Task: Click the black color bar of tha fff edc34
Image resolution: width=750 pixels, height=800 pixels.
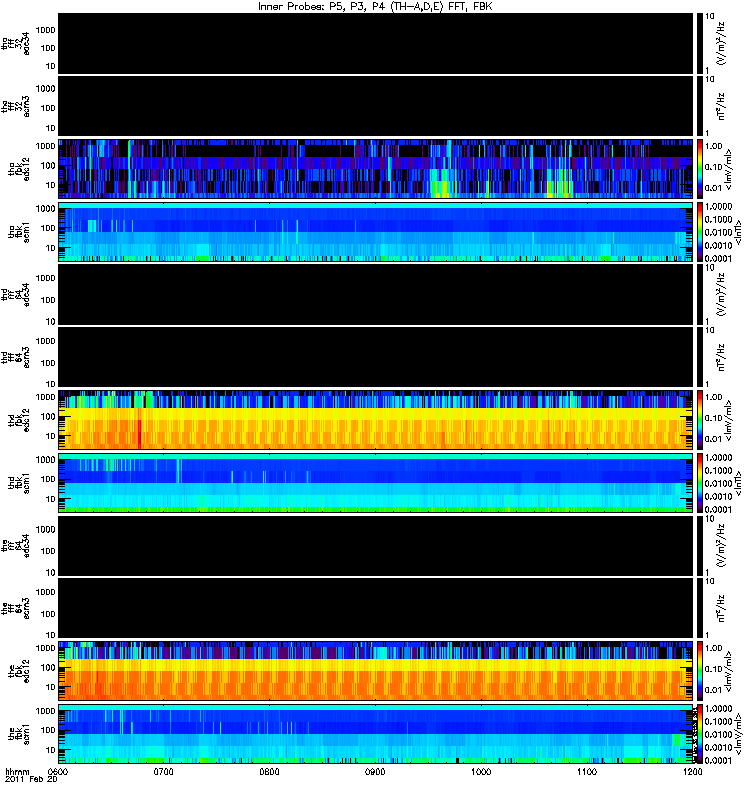Action: 699,43
